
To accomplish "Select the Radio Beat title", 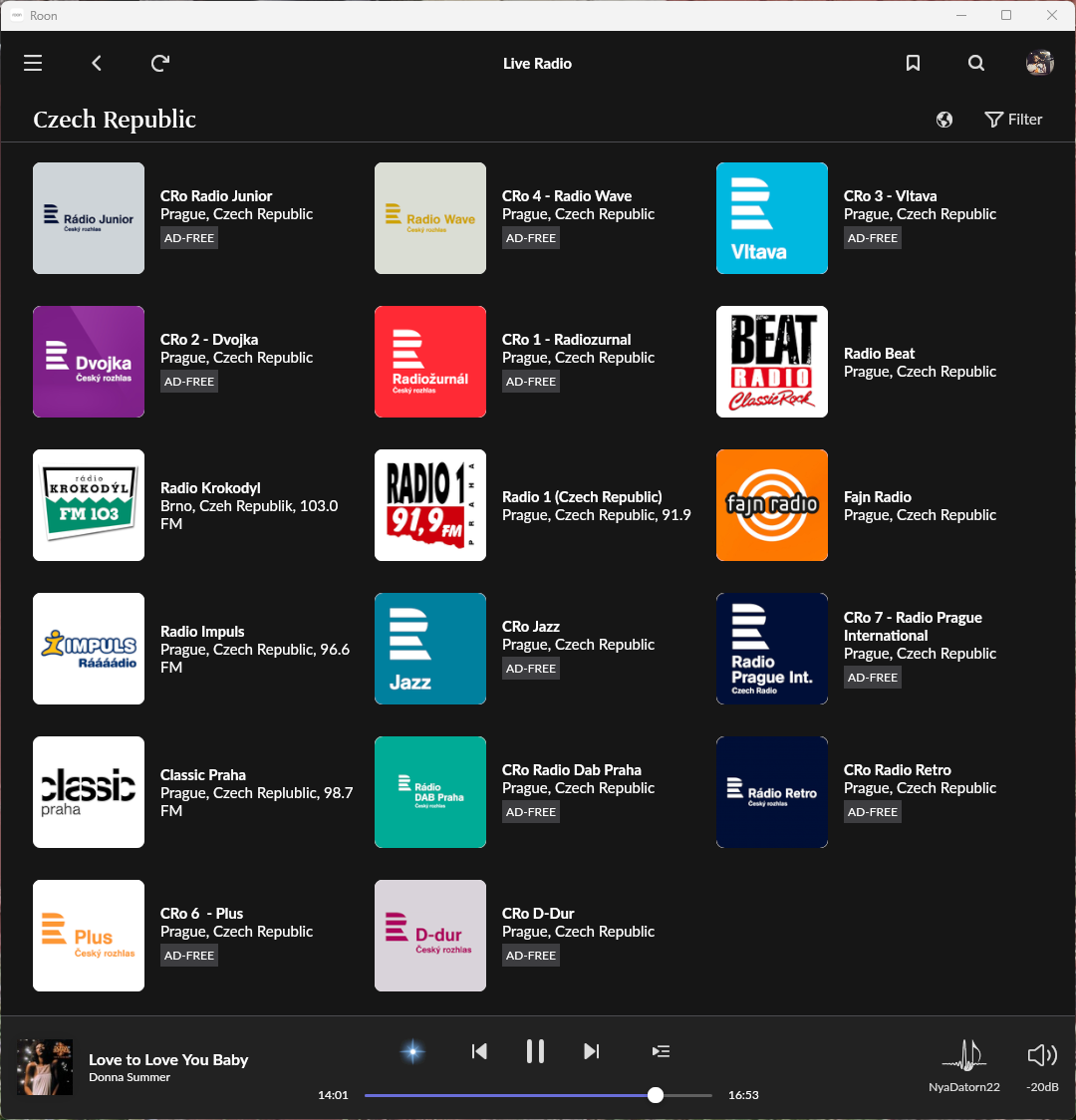I will [x=879, y=354].
